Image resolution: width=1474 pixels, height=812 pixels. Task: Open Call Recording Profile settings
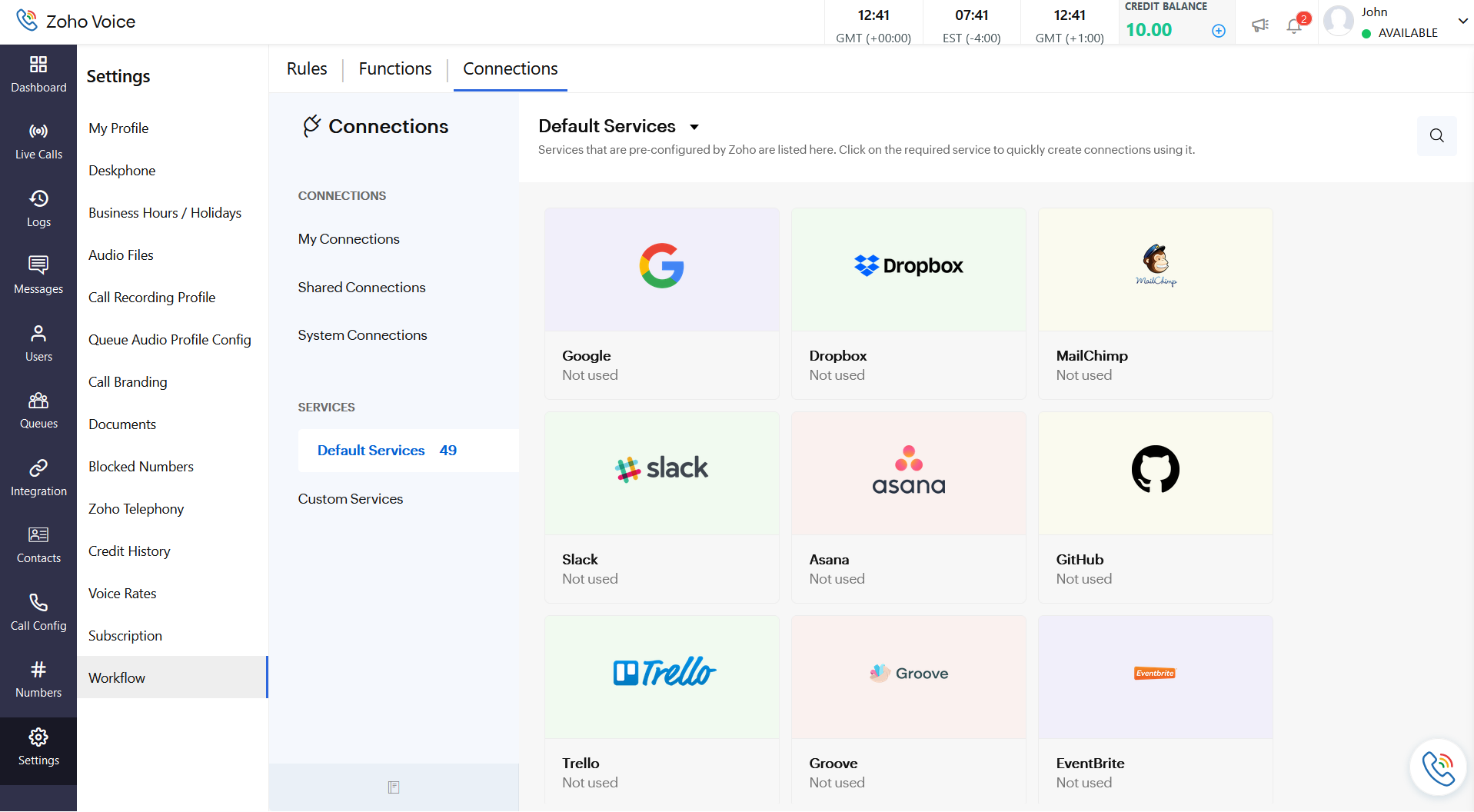[151, 298]
